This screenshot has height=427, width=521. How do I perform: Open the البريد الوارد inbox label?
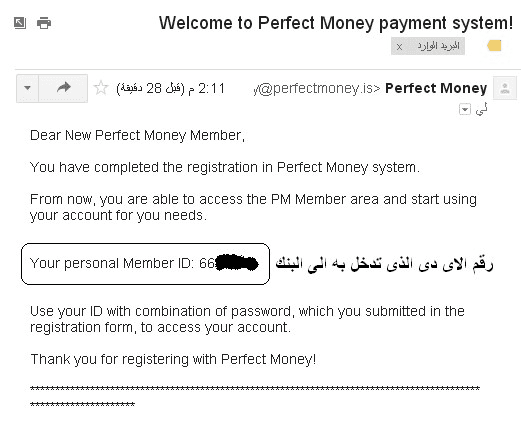[438, 46]
